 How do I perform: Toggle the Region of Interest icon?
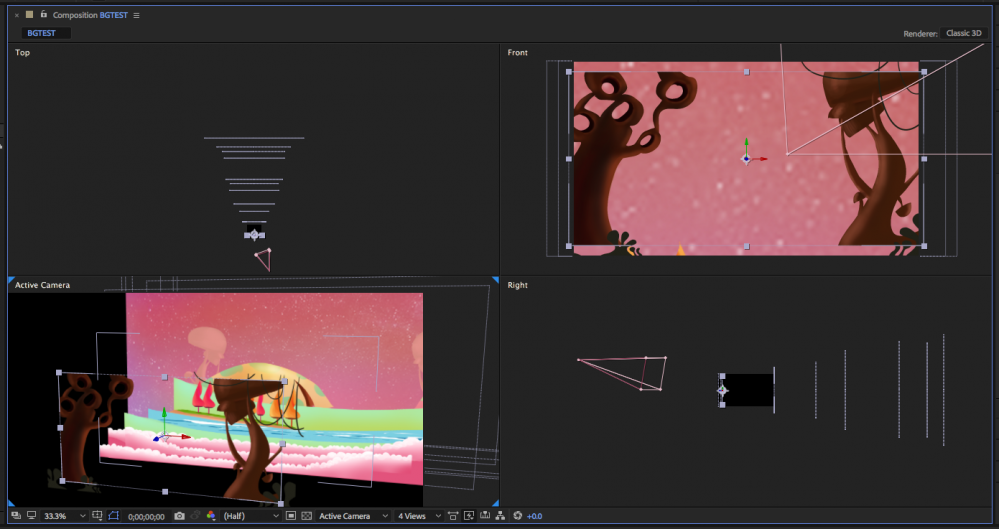[290, 516]
